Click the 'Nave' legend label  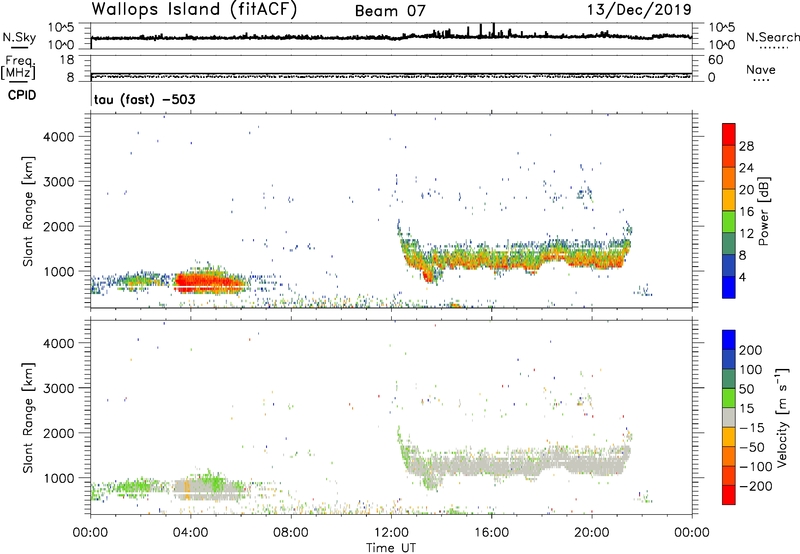pos(761,70)
